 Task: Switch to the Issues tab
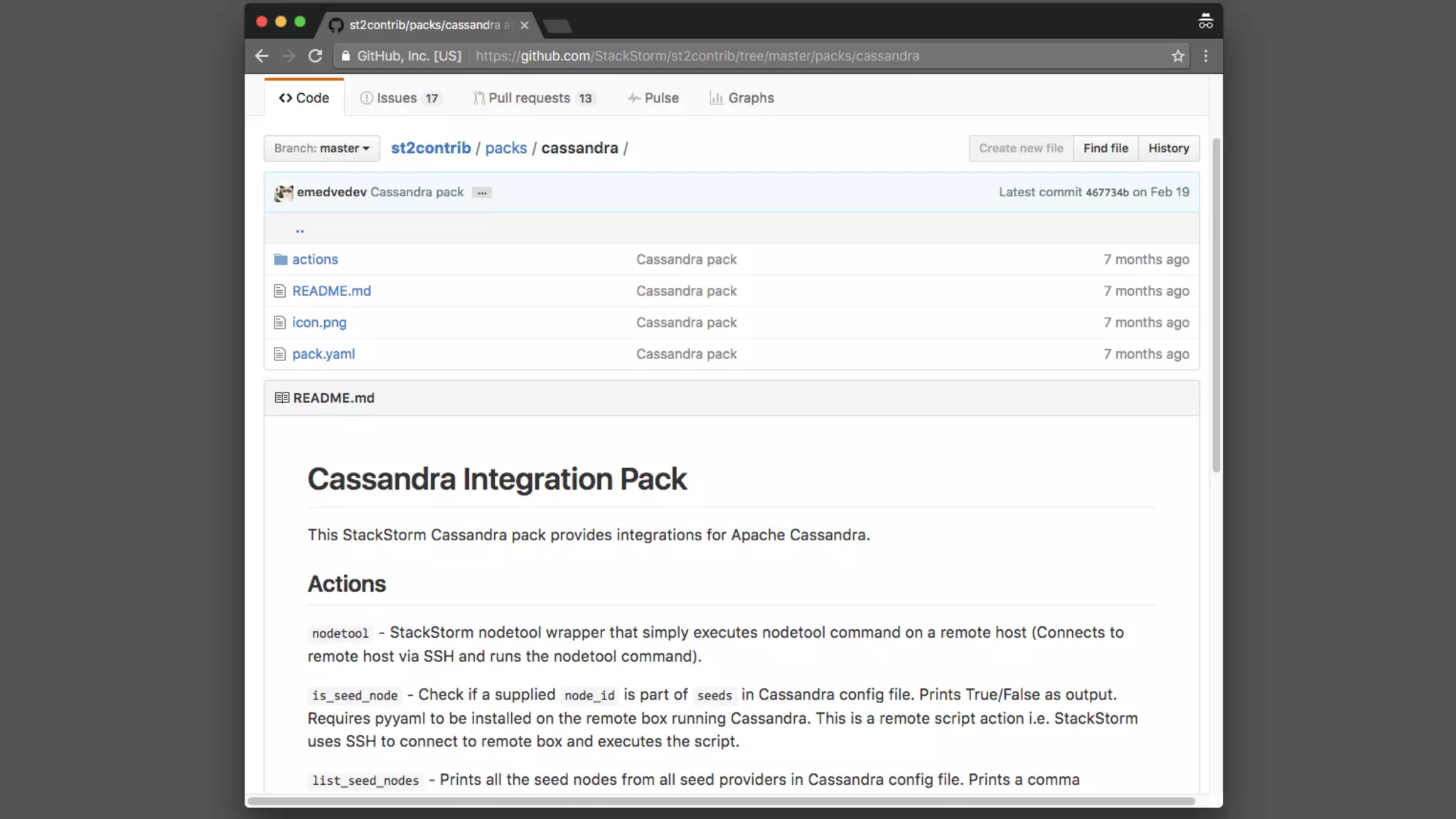400,98
